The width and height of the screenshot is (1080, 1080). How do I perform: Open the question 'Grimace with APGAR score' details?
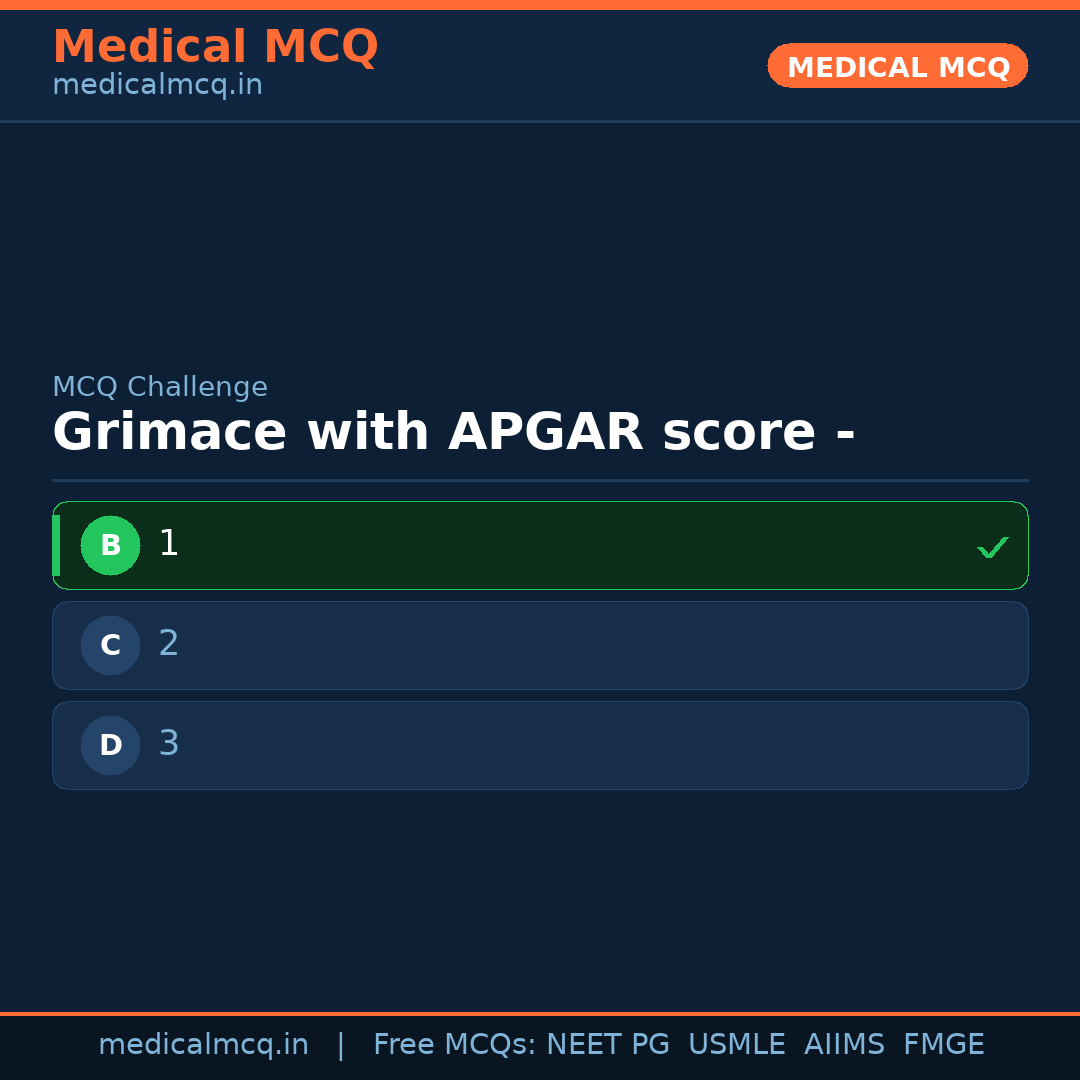point(453,431)
